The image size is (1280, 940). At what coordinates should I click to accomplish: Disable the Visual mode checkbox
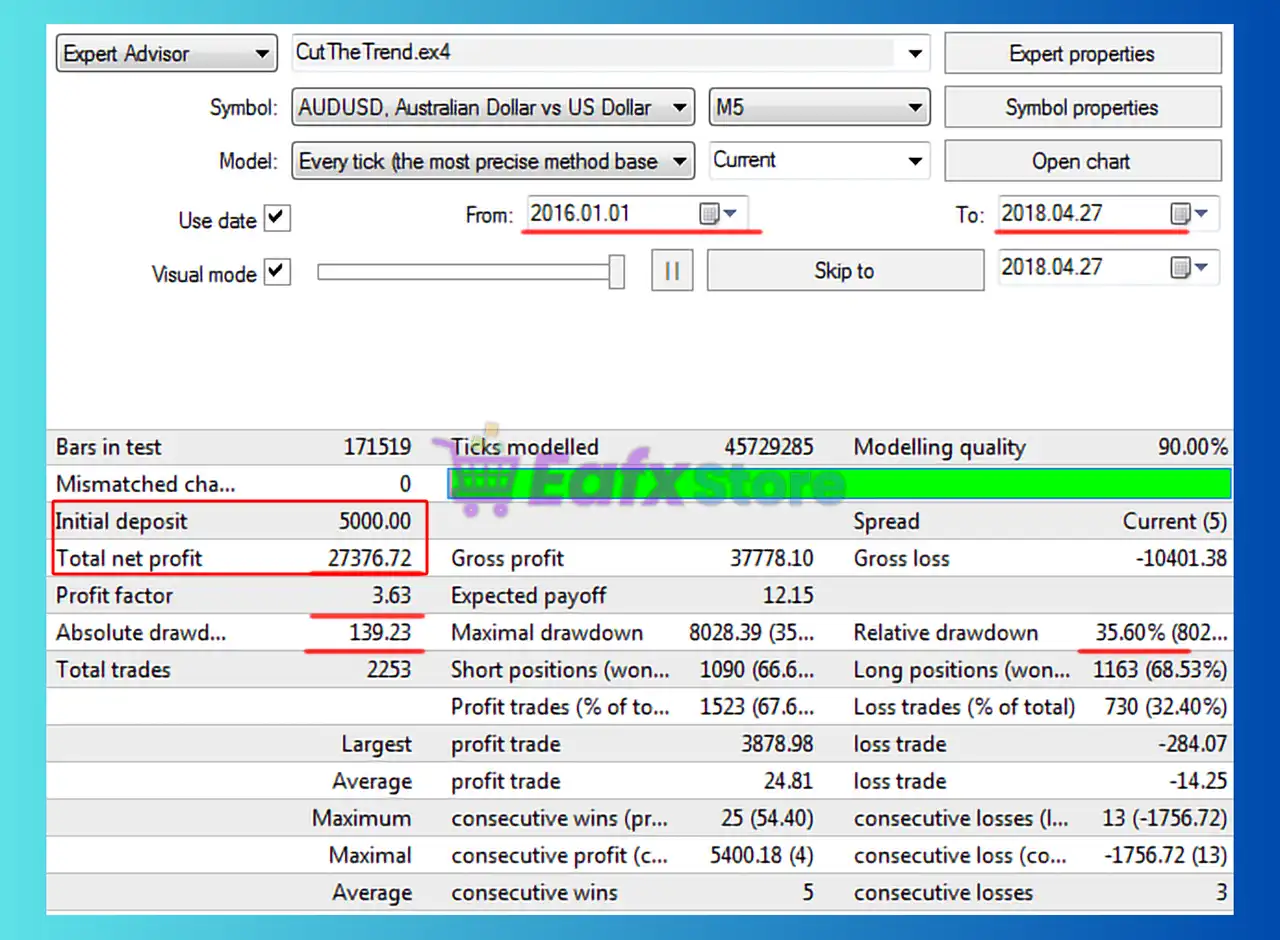pos(277,273)
